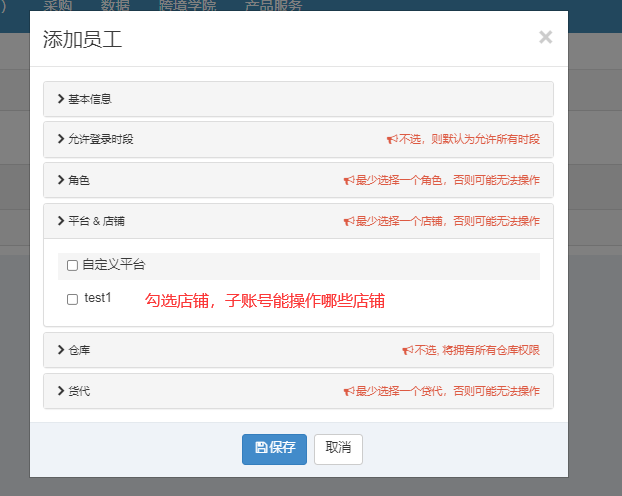Click the test1 store name label
The height and width of the screenshot is (496, 622).
(98, 298)
